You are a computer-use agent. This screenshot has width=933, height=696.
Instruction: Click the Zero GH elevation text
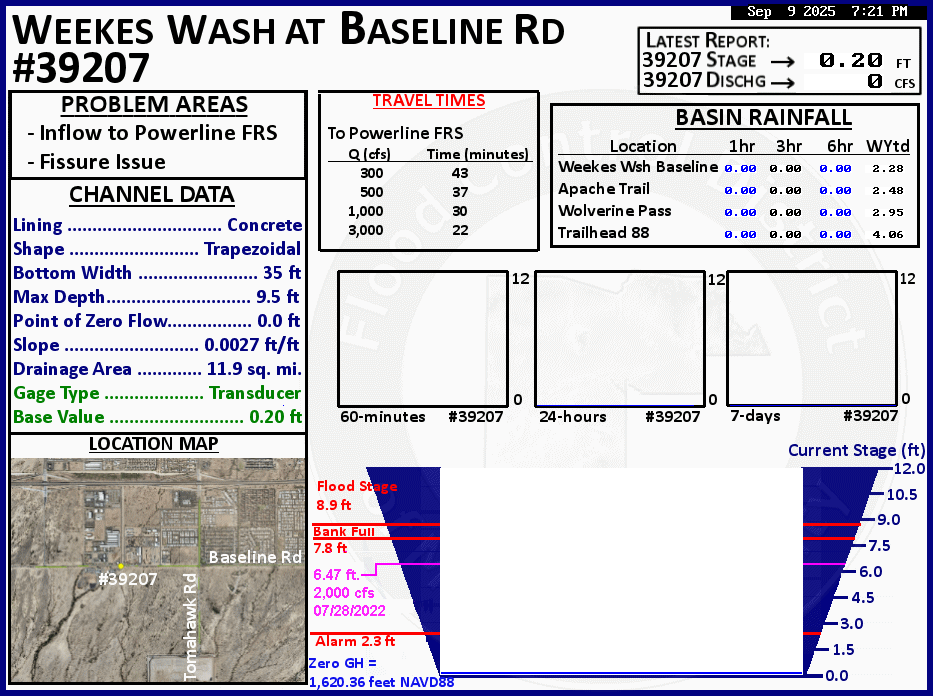tap(381, 673)
